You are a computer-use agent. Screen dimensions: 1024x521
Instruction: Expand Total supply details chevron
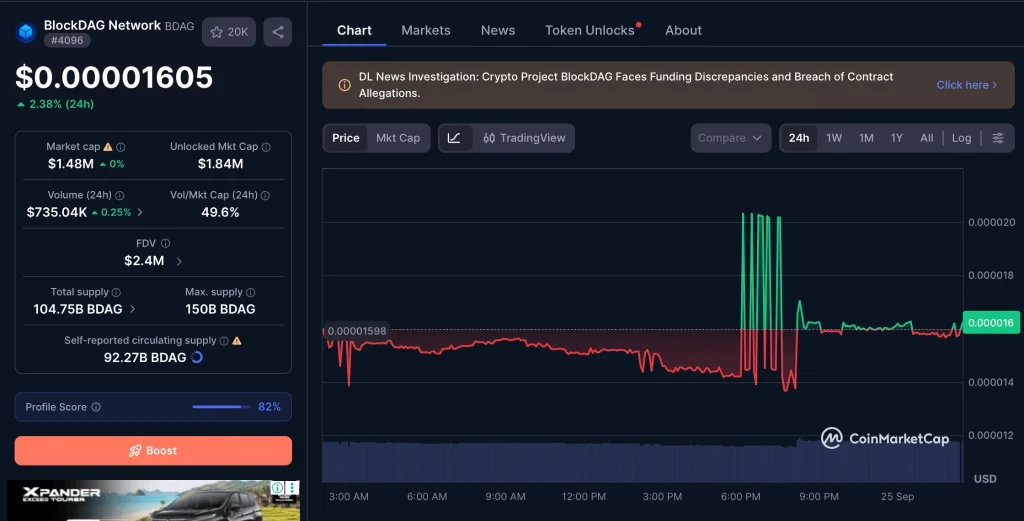(133, 309)
